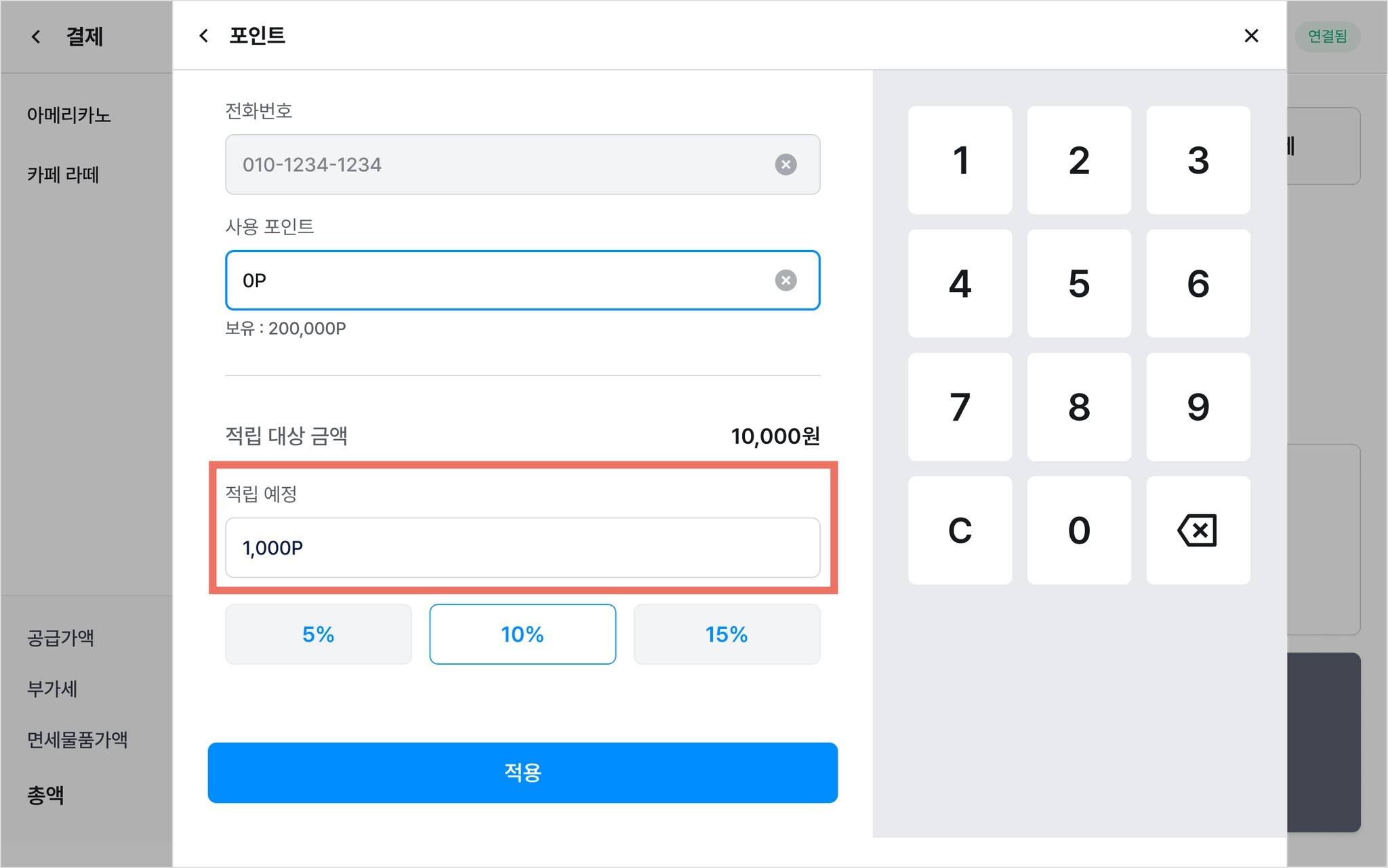The image size is (1388, 868).
Task: Select the 5% accrual rate
Action: (x=319, y=634)
